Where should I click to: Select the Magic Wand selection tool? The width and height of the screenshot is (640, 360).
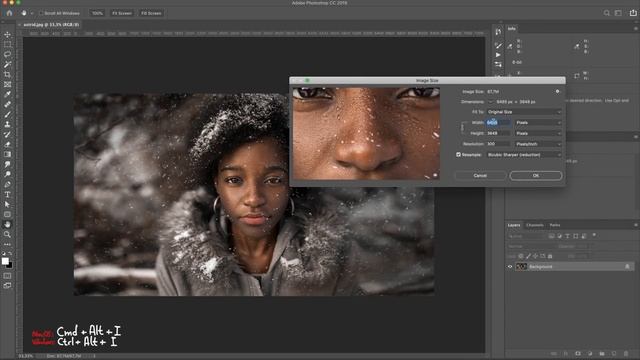[x=7, y=64]
